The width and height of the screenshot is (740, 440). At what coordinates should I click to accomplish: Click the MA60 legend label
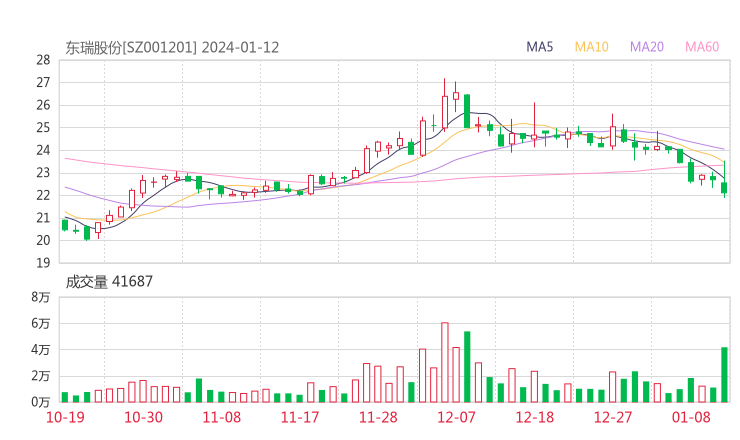pyautogui.click(x=702, y=47)
